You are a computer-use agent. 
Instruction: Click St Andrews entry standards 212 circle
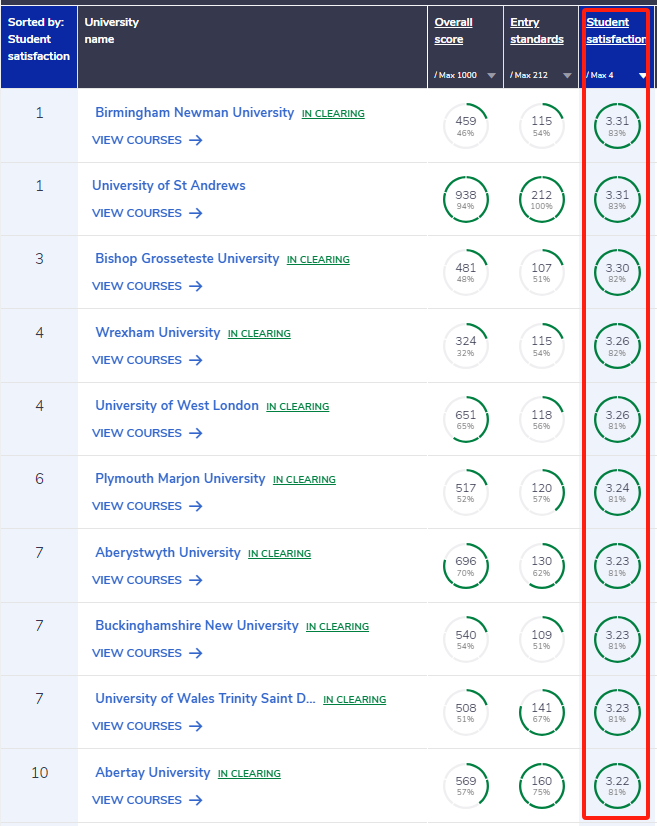[542, 200]
